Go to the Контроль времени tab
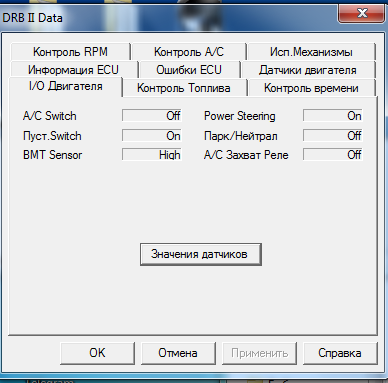The height and width of the screenshot is (383, 388). pos(311,88)
